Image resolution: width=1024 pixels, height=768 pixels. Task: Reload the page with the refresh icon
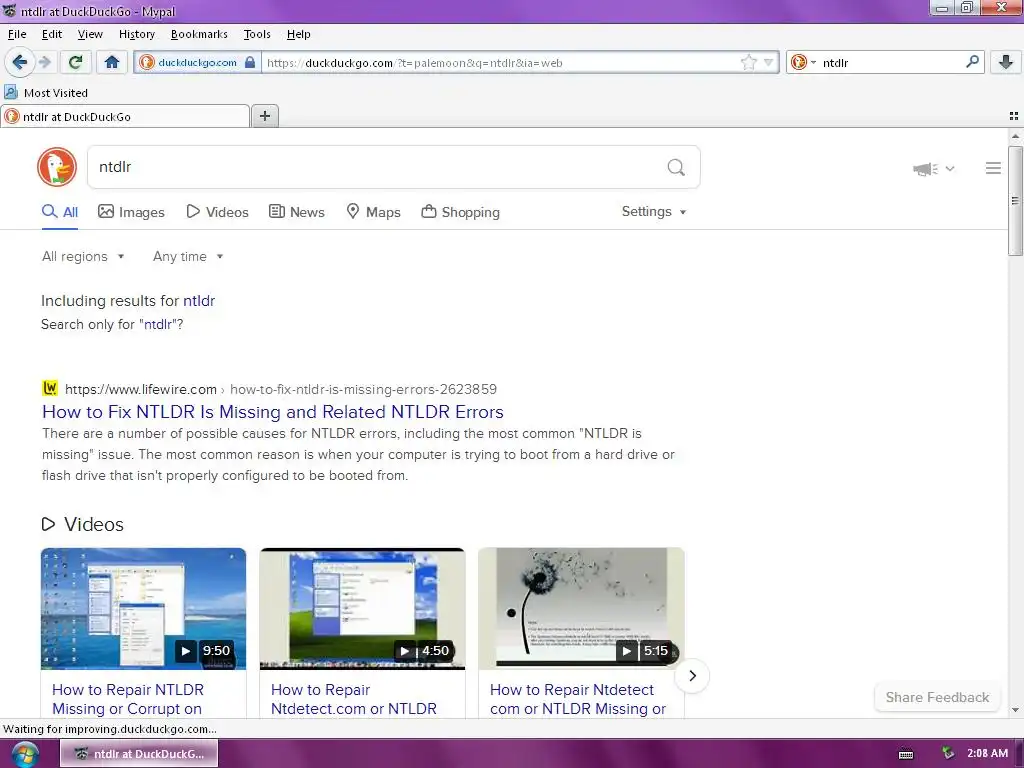75,62
